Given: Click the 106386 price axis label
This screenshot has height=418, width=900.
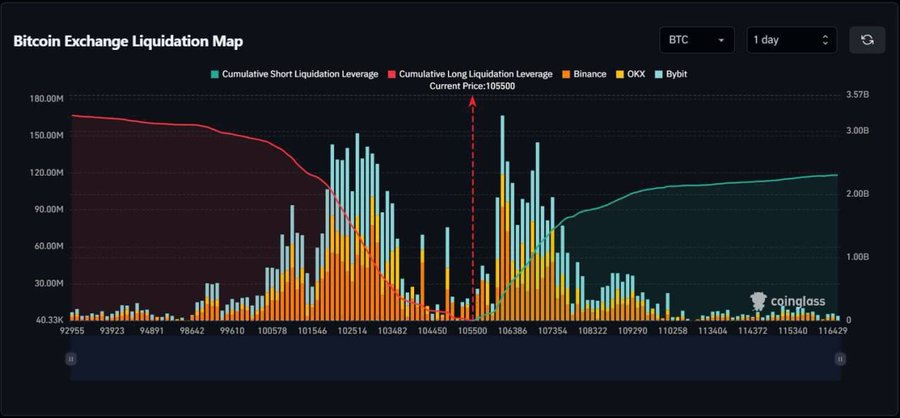Looking at the screenshot, I should tap(513, 331).
